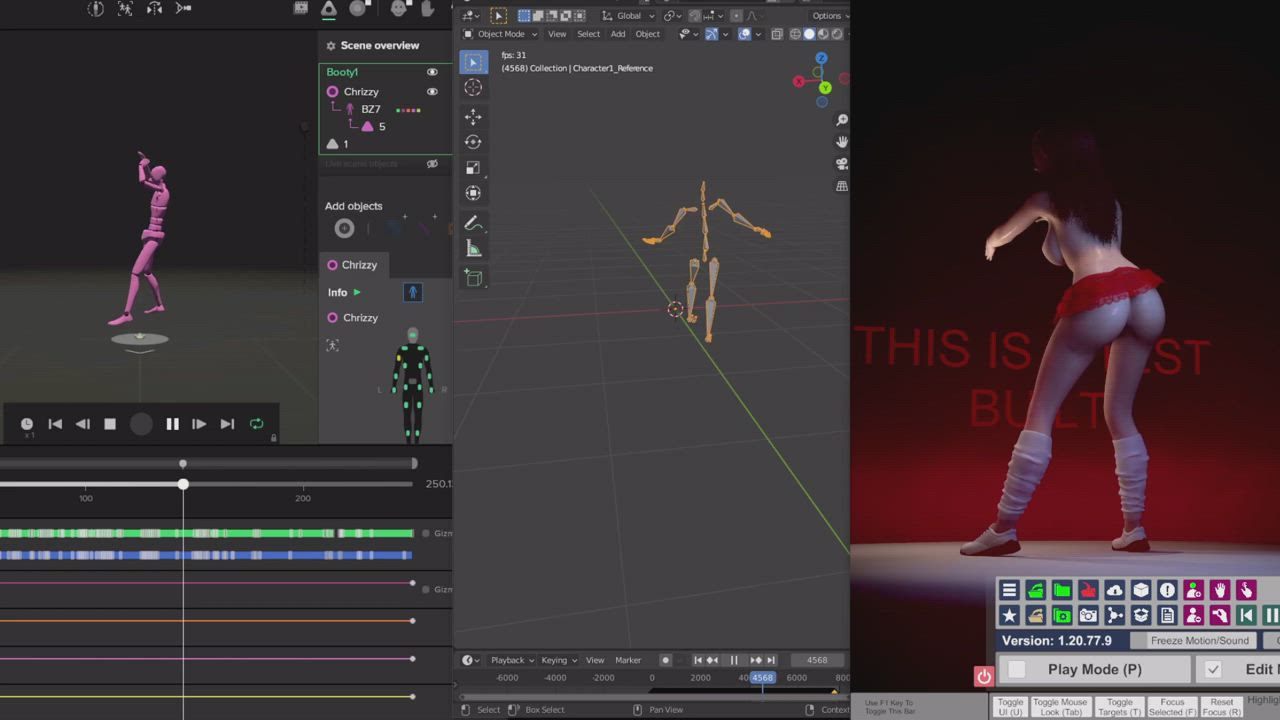Activate the 3D Cursor tool in Blender
1280x720 pixels.
[473, 88]
